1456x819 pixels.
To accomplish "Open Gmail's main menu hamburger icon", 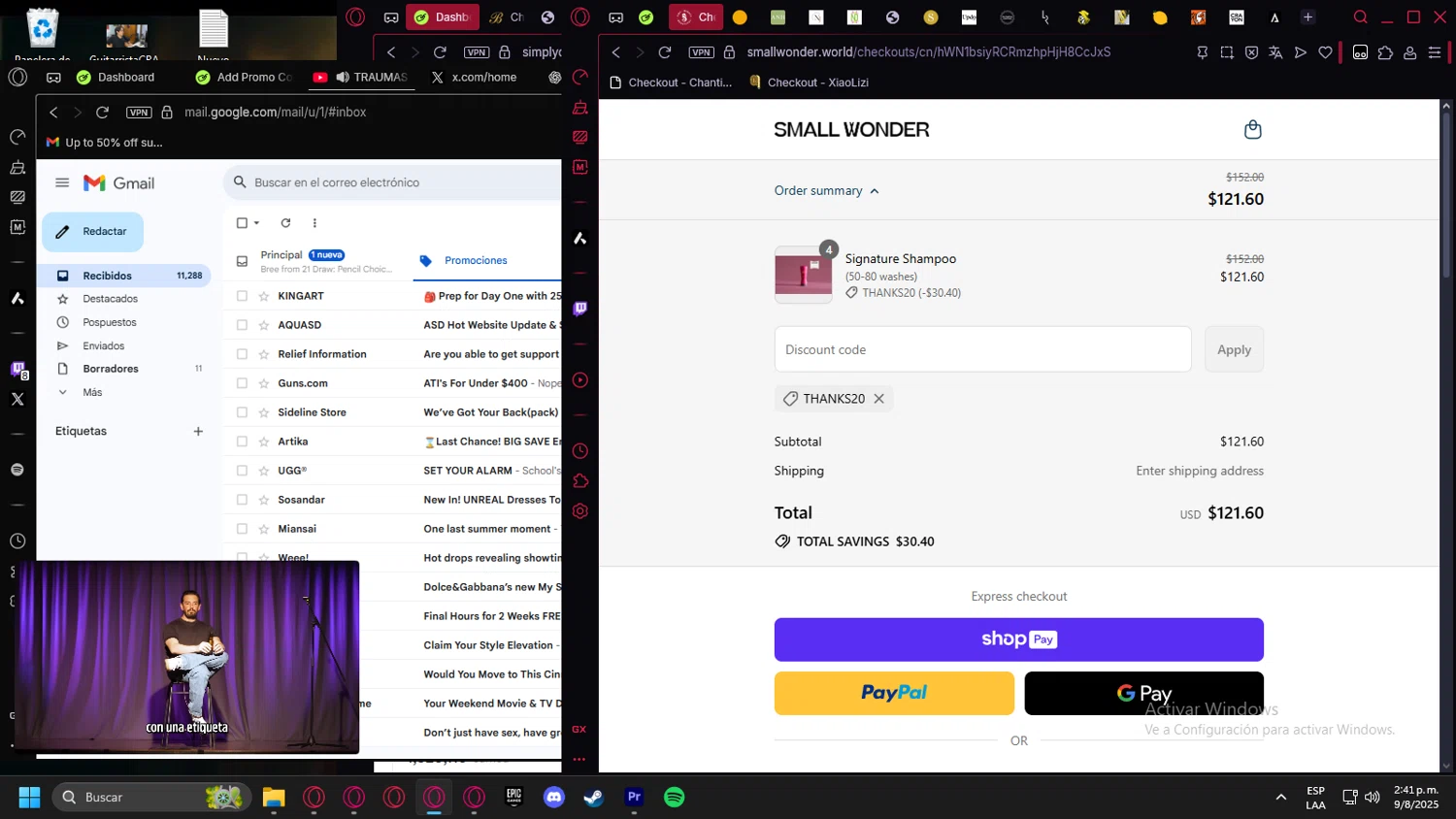I will click(x=62, y=182).
